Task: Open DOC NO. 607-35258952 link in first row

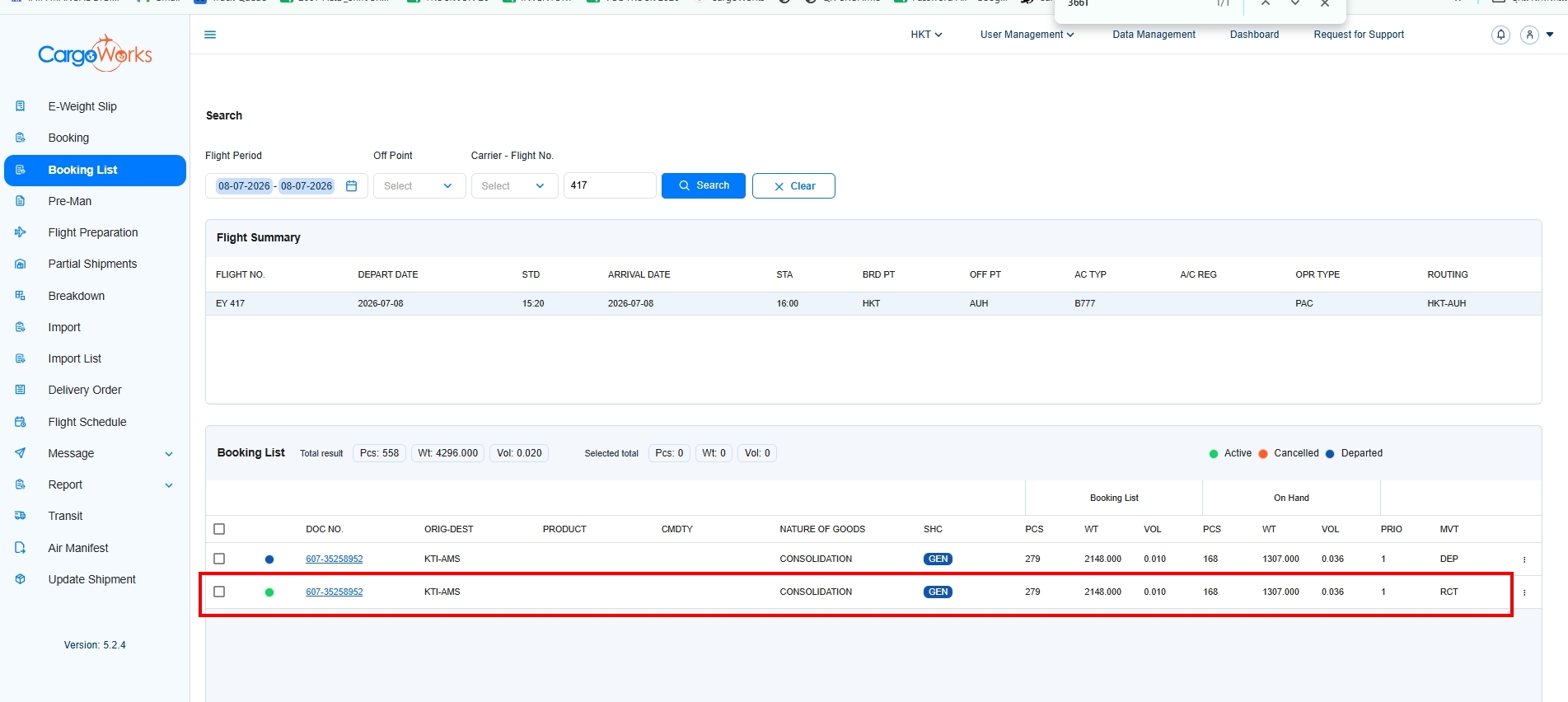Action: click(x=335, y=559)
